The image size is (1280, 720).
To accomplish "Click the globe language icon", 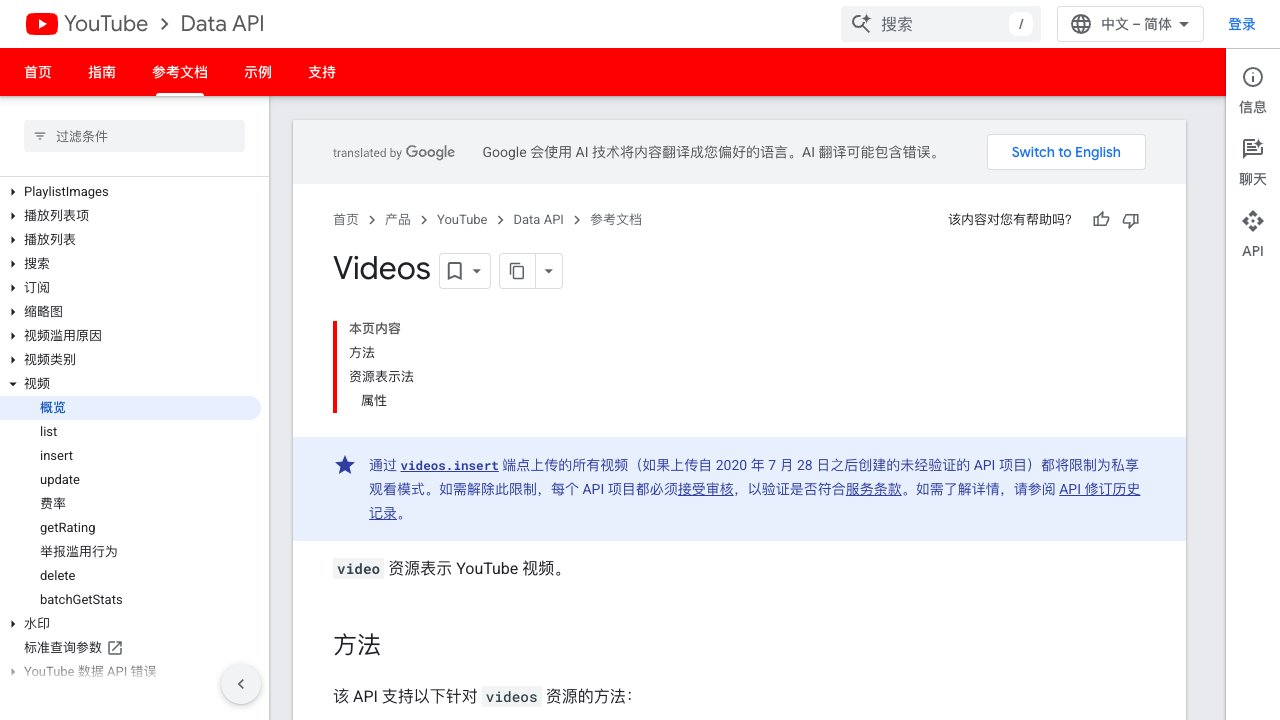I will [x=1081, y=24].
